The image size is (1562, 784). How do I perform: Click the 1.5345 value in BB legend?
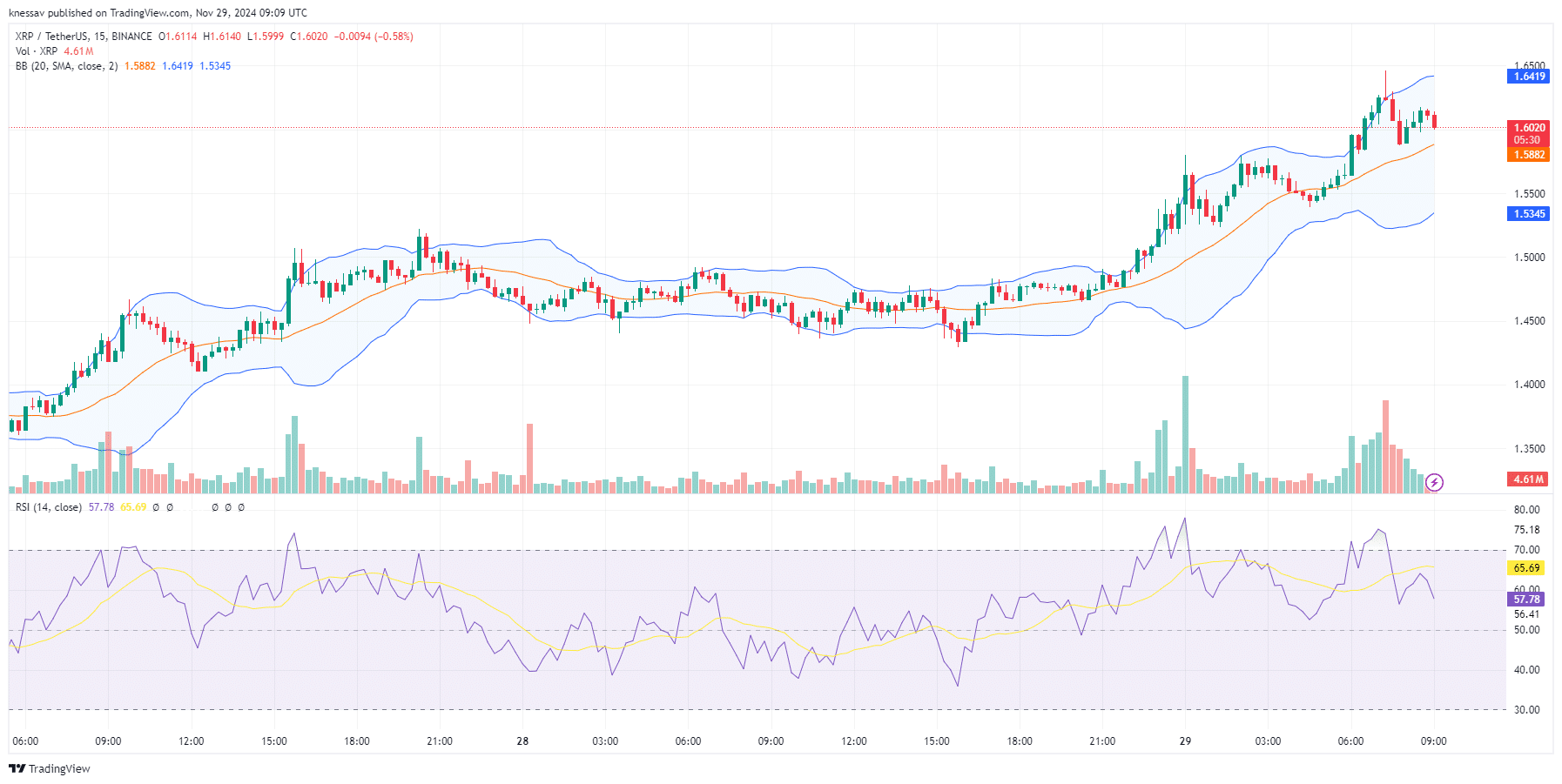click(x=215, y=66)
